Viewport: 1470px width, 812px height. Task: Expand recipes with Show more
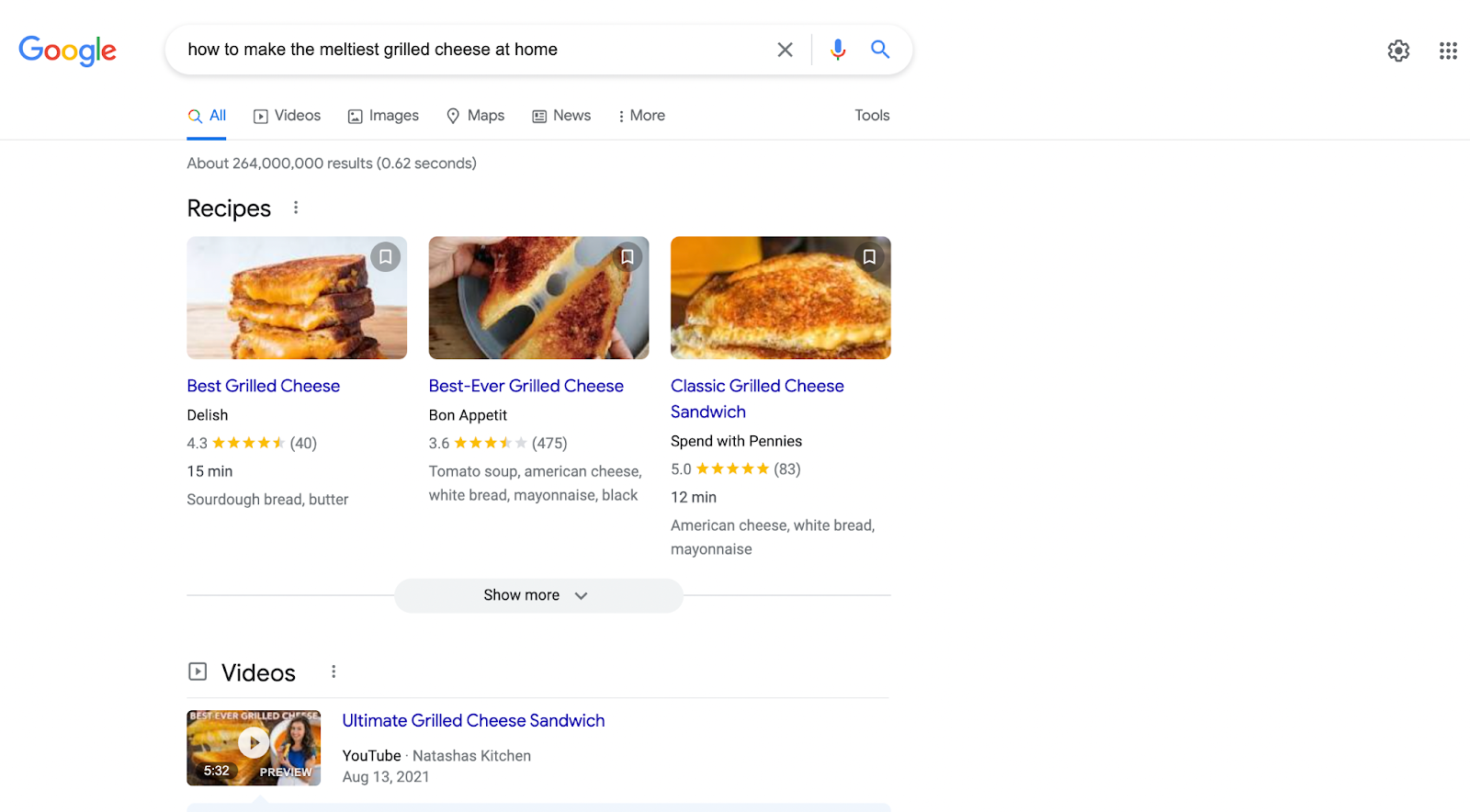(538, 595)
